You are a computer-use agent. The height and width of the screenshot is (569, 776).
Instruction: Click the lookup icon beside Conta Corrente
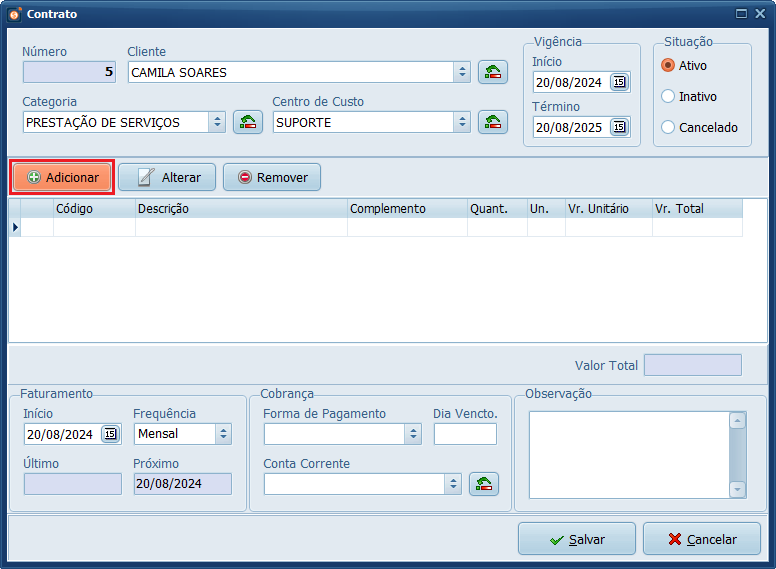(x=483, y=484)
